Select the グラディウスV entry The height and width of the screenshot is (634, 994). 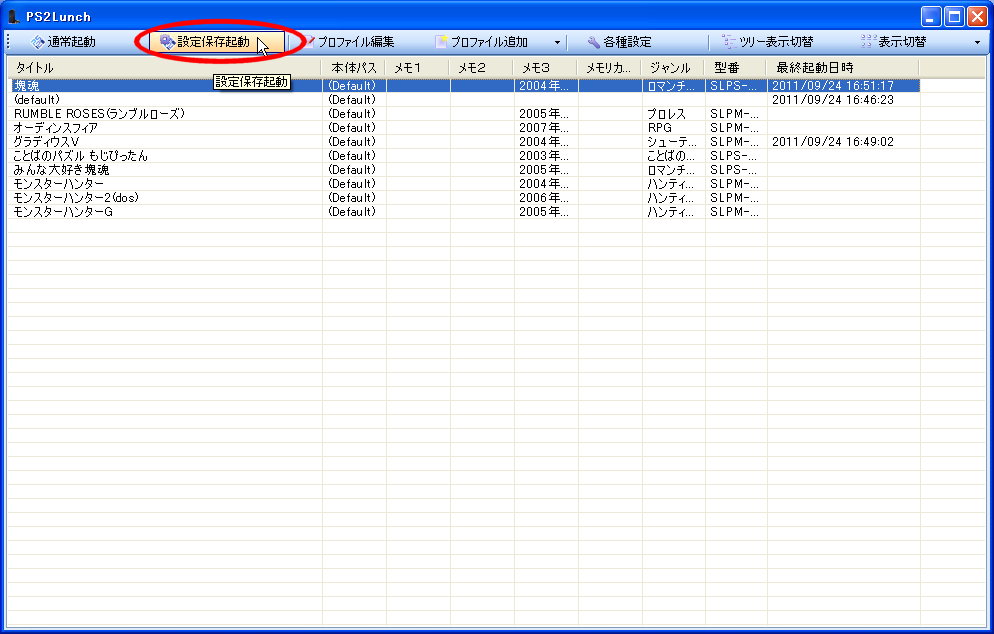pos(46,141)
